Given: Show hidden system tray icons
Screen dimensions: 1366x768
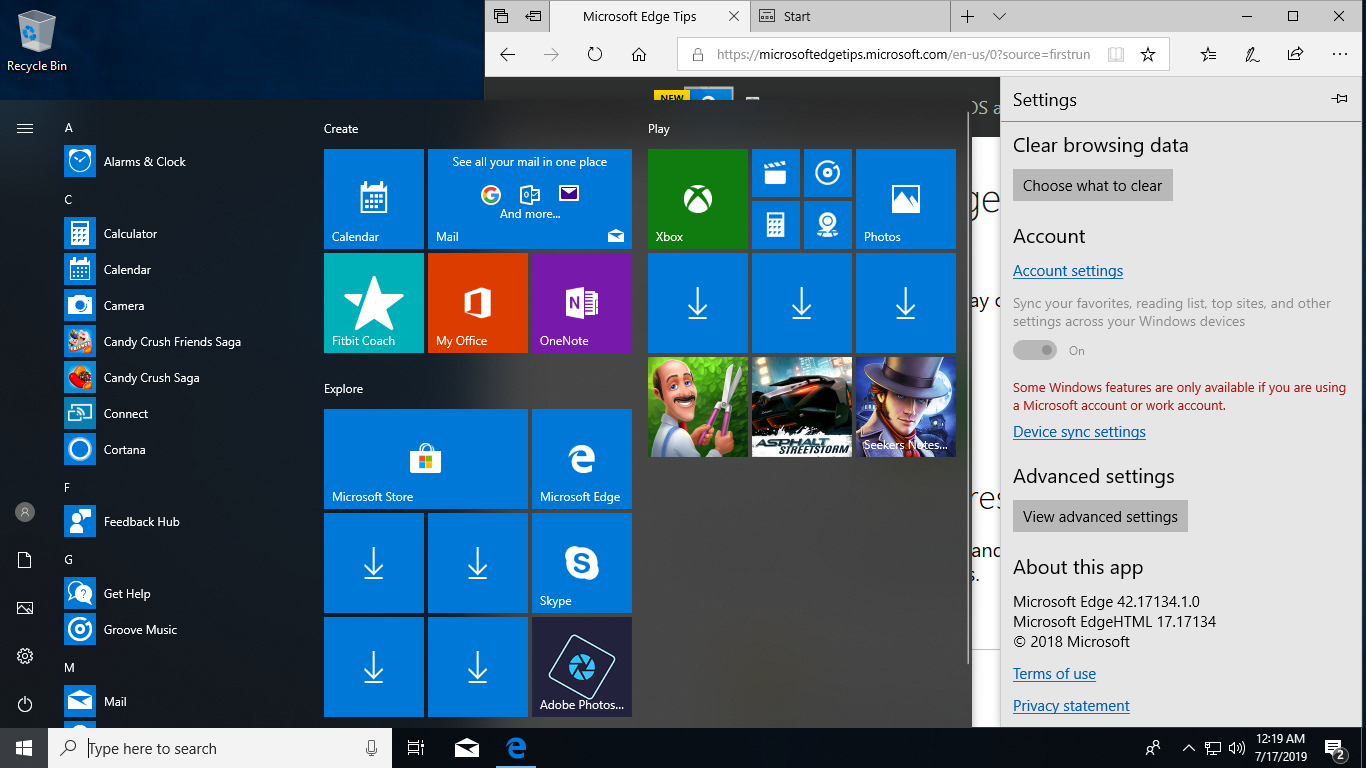Looking at the screenshot, I should (x=1189, y=748).
